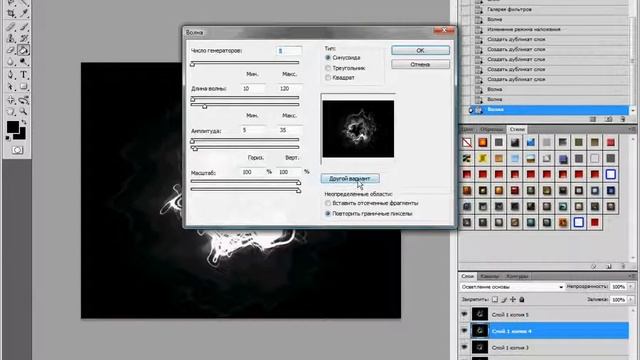Swap foreground and background colors
Viewport: 640px width, 360px height.
point(24,122)
